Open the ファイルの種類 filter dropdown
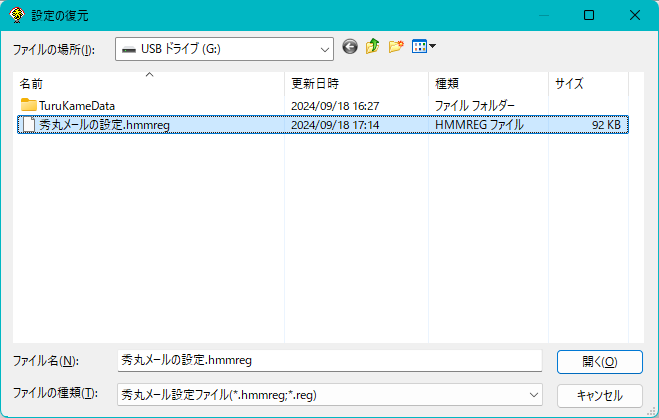 click(x=534, y=395)
